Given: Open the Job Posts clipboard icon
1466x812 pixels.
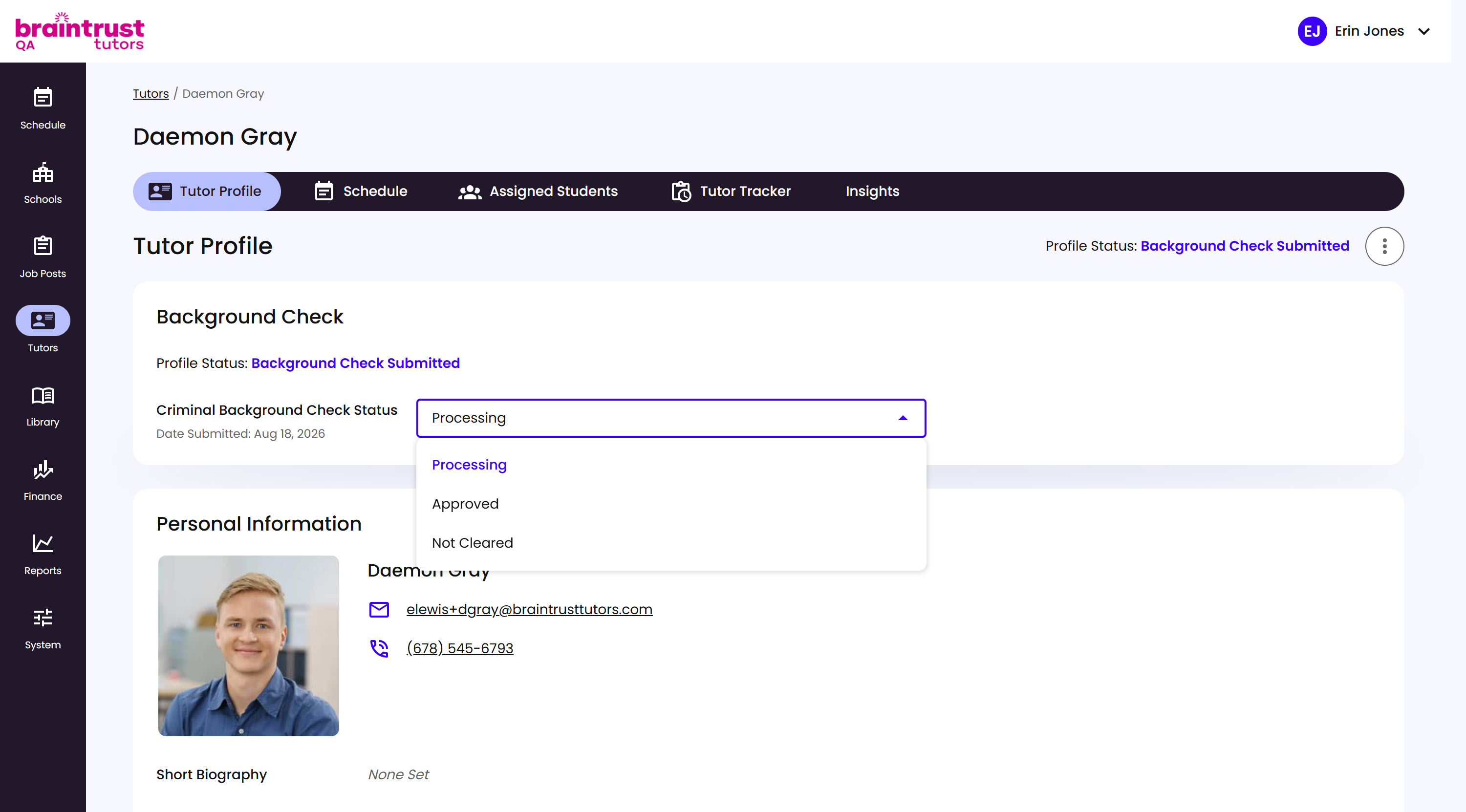Looking at the screenshot, I should click(x=43, y=246).
